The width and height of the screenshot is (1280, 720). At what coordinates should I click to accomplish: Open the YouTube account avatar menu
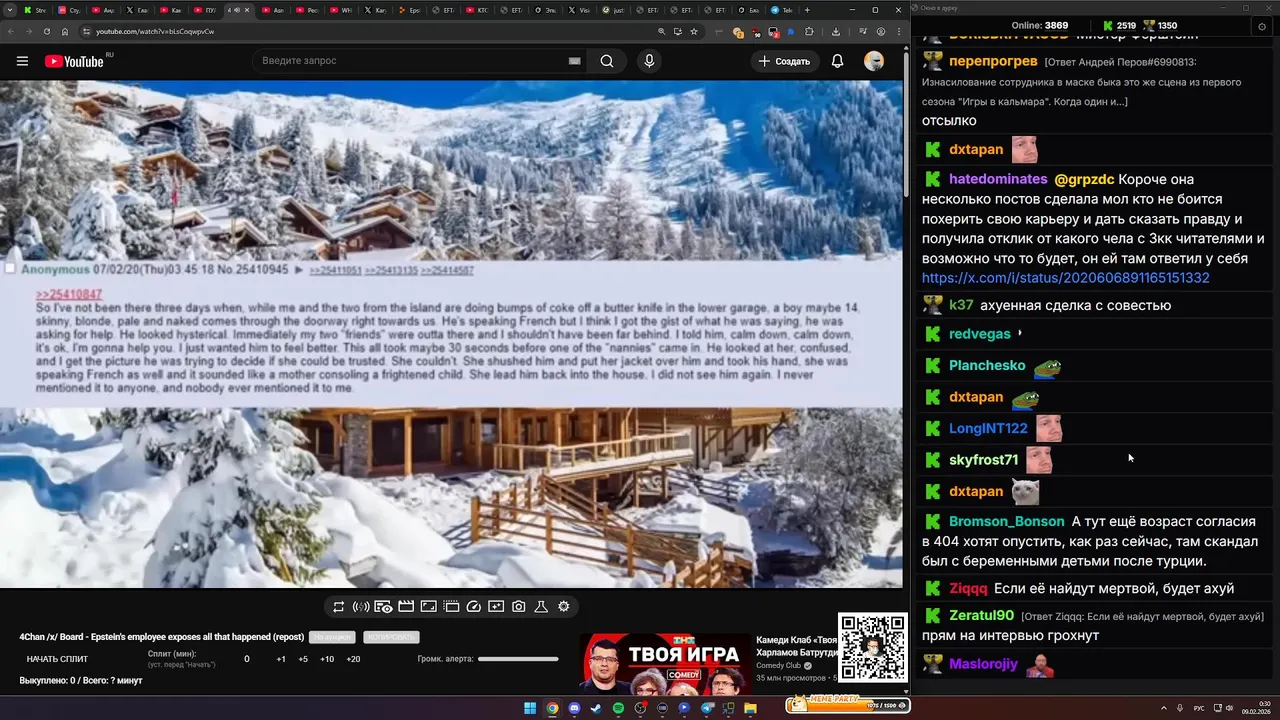[874, 61]
